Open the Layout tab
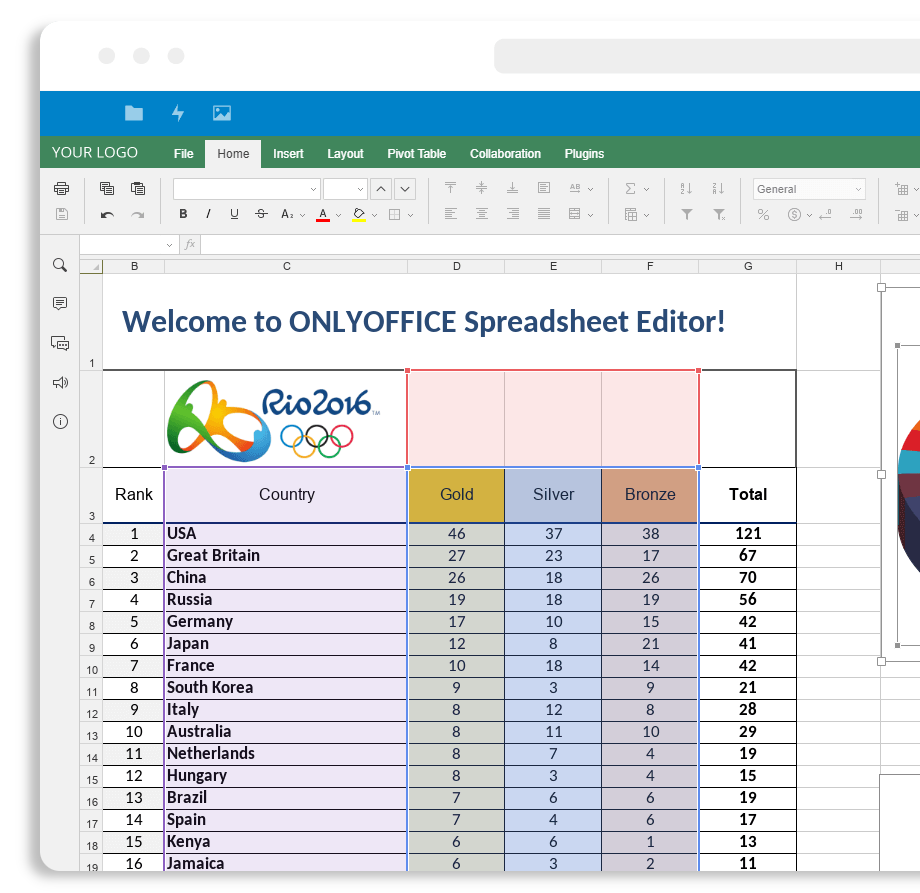 pyautogui.click(x=345, y=154)
